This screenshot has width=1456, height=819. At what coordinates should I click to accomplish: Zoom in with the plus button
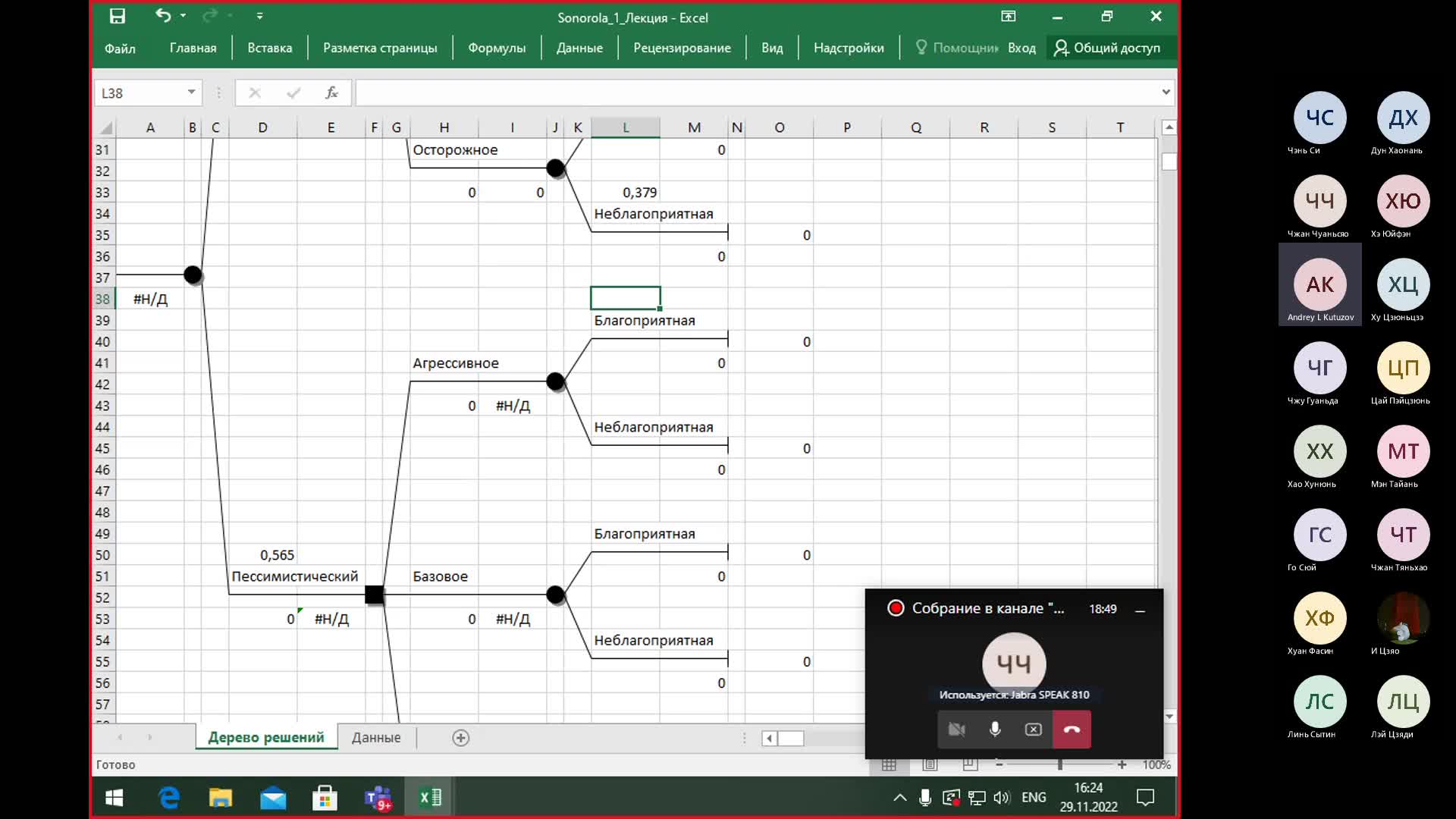click(1122, 764)
